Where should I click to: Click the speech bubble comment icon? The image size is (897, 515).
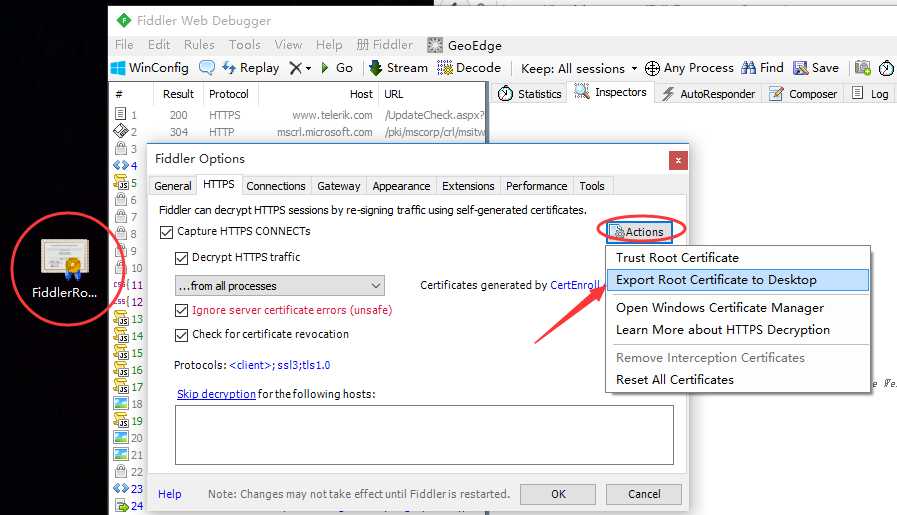point(207,68)
